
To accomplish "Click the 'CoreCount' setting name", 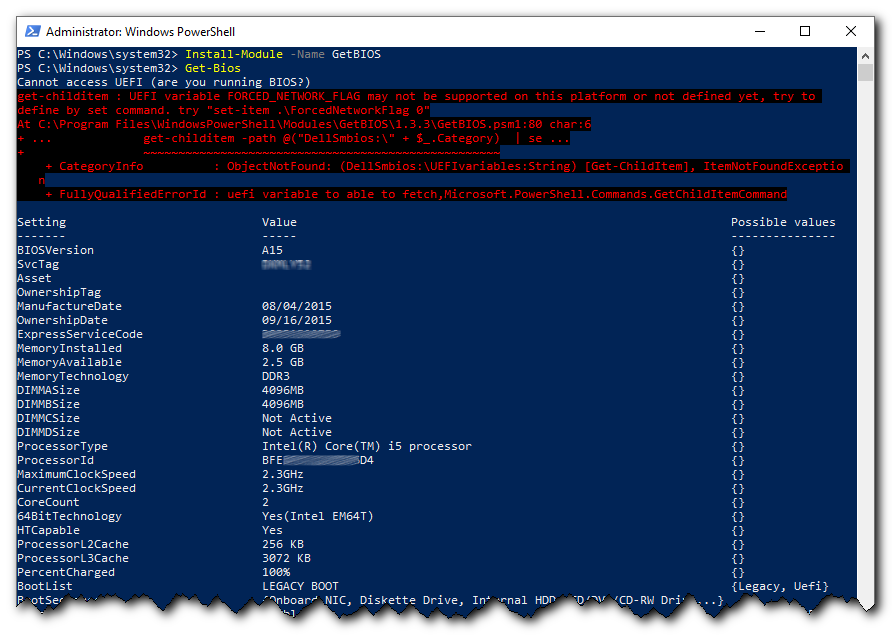I will 48,502.
